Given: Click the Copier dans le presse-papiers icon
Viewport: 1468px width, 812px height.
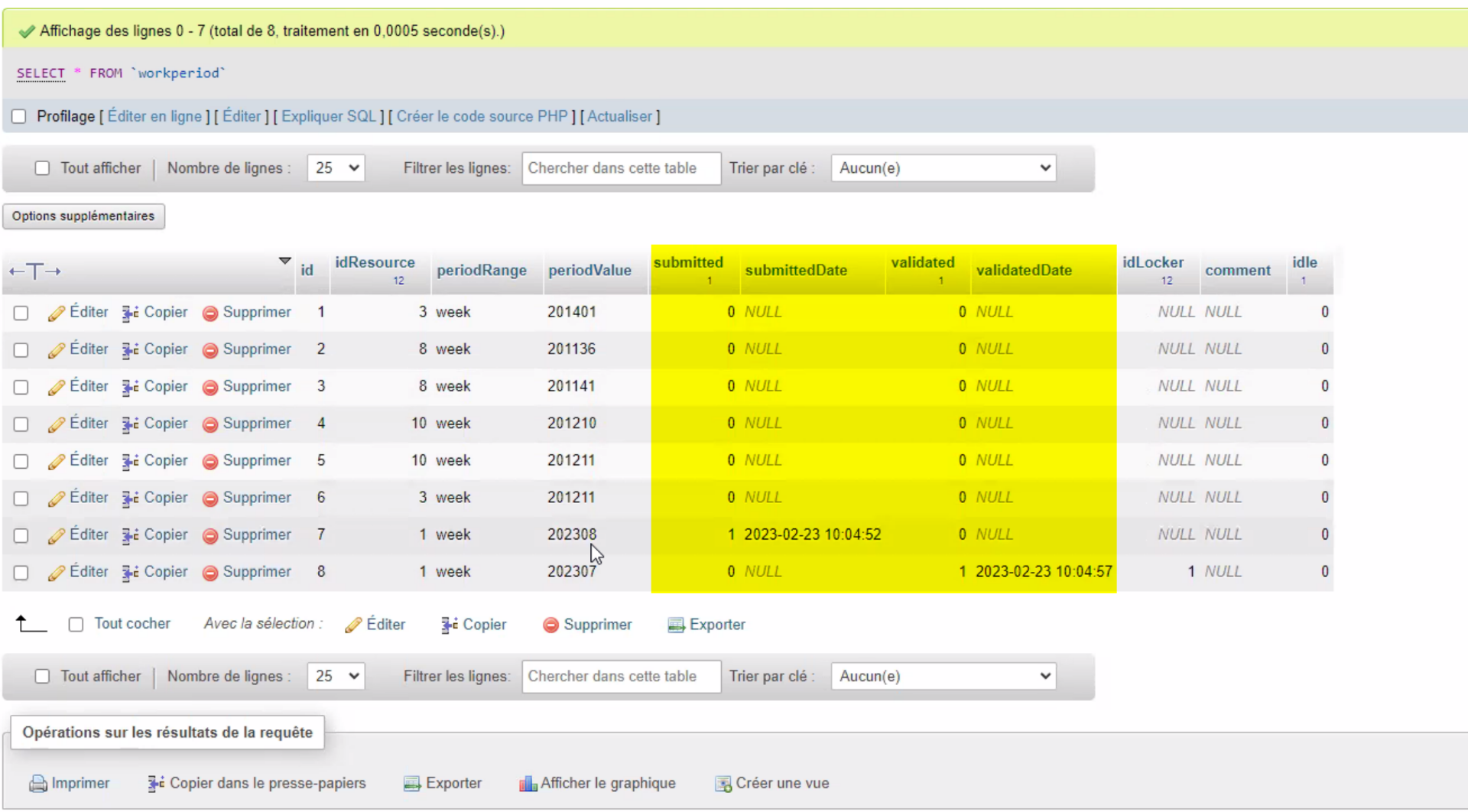Looking at the screenshot, I should (x=156, y=784).
